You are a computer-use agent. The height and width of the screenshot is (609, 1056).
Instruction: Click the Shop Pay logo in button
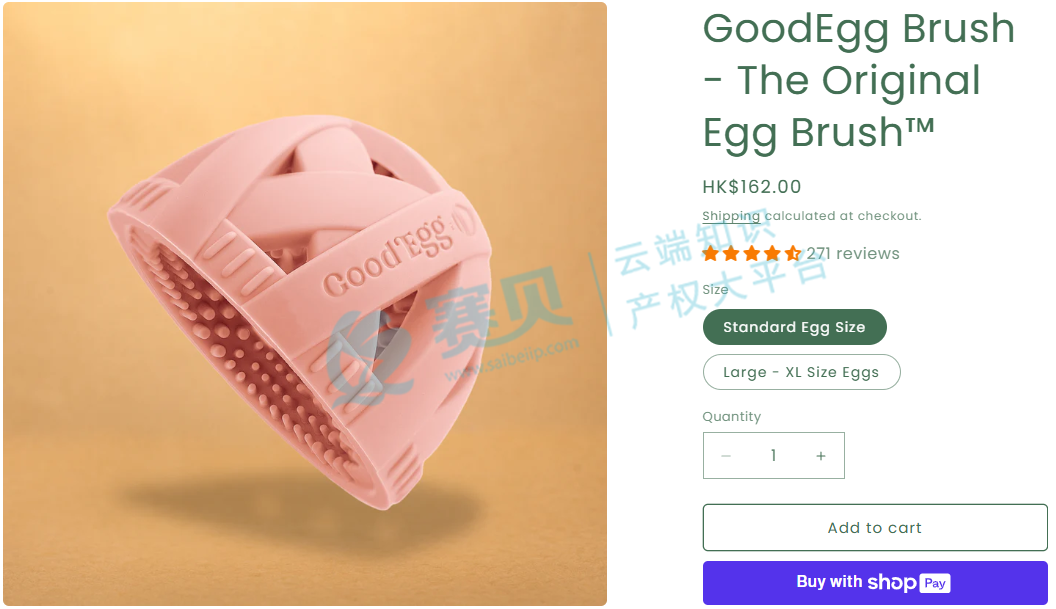tap(909, 583)
